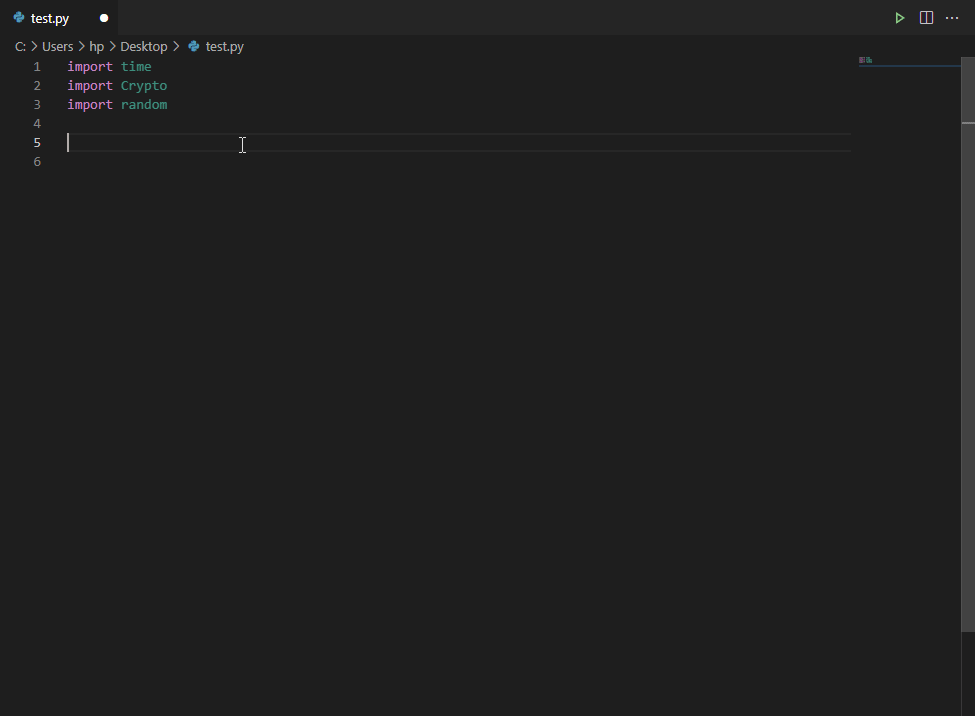This screenshot has width=975, height=716.
Task: Open the Desktop breadcrumb folder
Action: pos(144,47)
